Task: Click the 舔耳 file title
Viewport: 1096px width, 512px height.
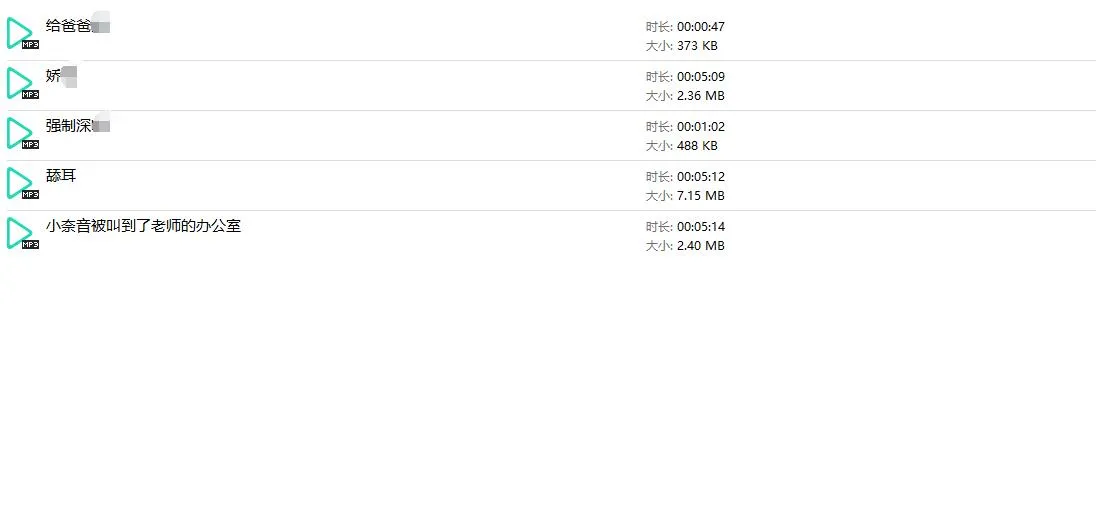Action: (x=61, y=176)
